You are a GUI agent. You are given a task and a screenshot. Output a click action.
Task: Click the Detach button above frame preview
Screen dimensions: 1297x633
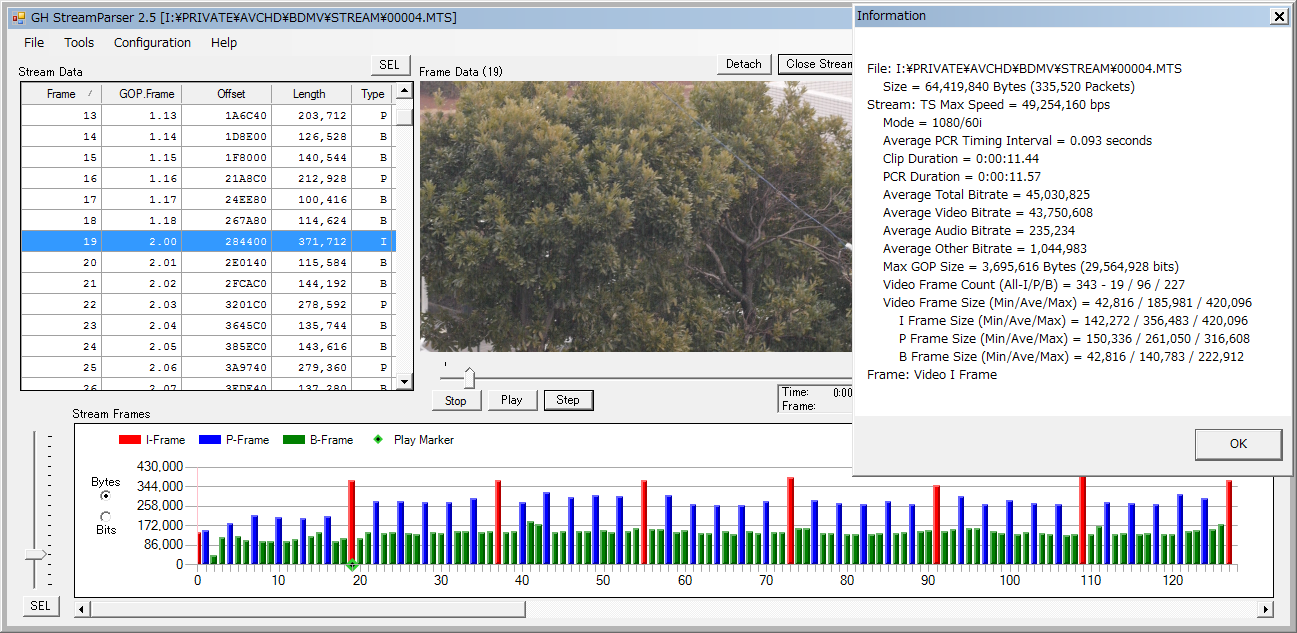pyautogui.click(x=743, y=64)
